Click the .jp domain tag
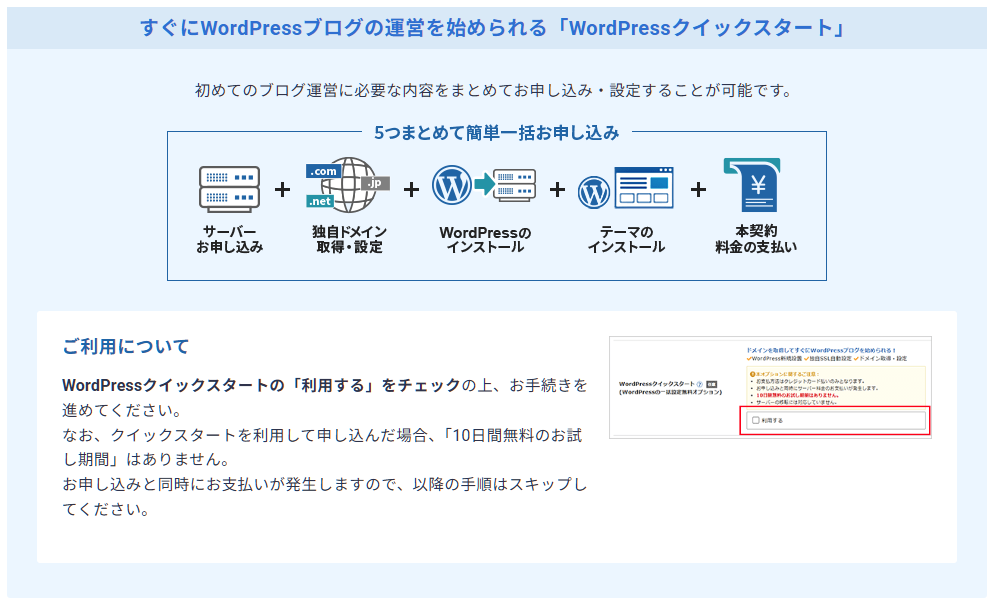Viewport: 994px width, 603px height. pos(375,183)
